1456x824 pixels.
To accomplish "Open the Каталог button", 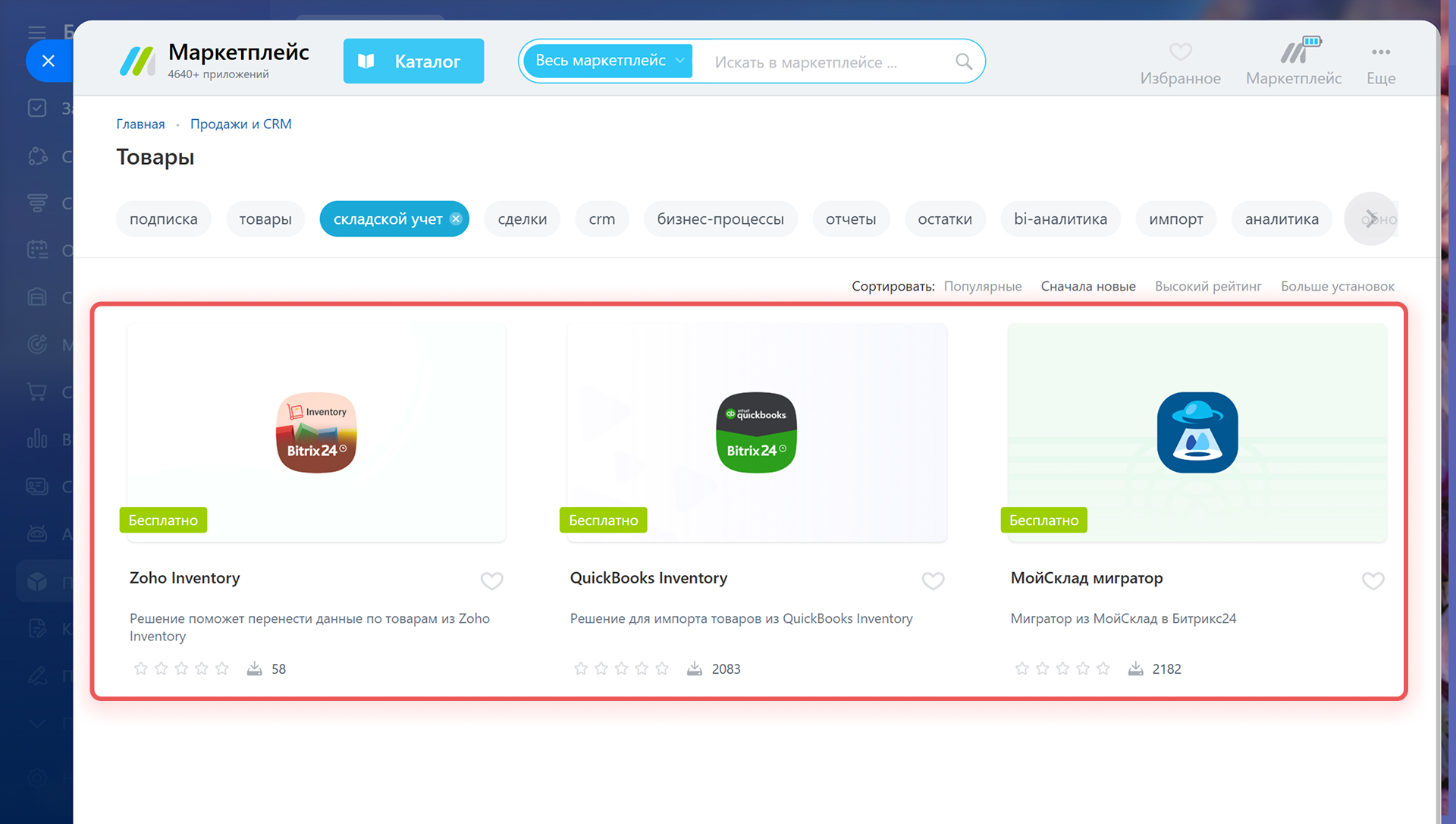I will point(413,61).
